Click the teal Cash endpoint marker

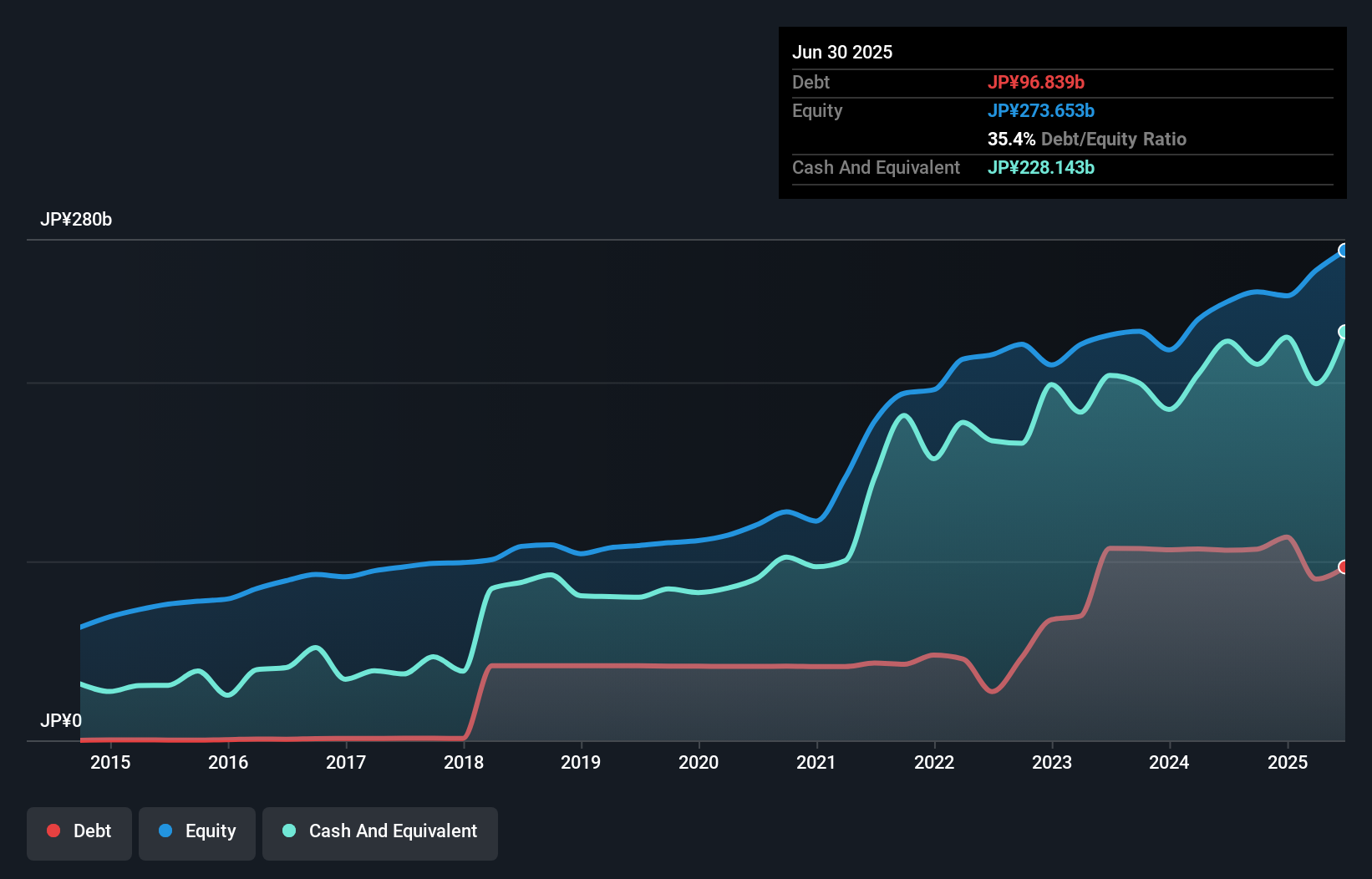[1344, 332]
